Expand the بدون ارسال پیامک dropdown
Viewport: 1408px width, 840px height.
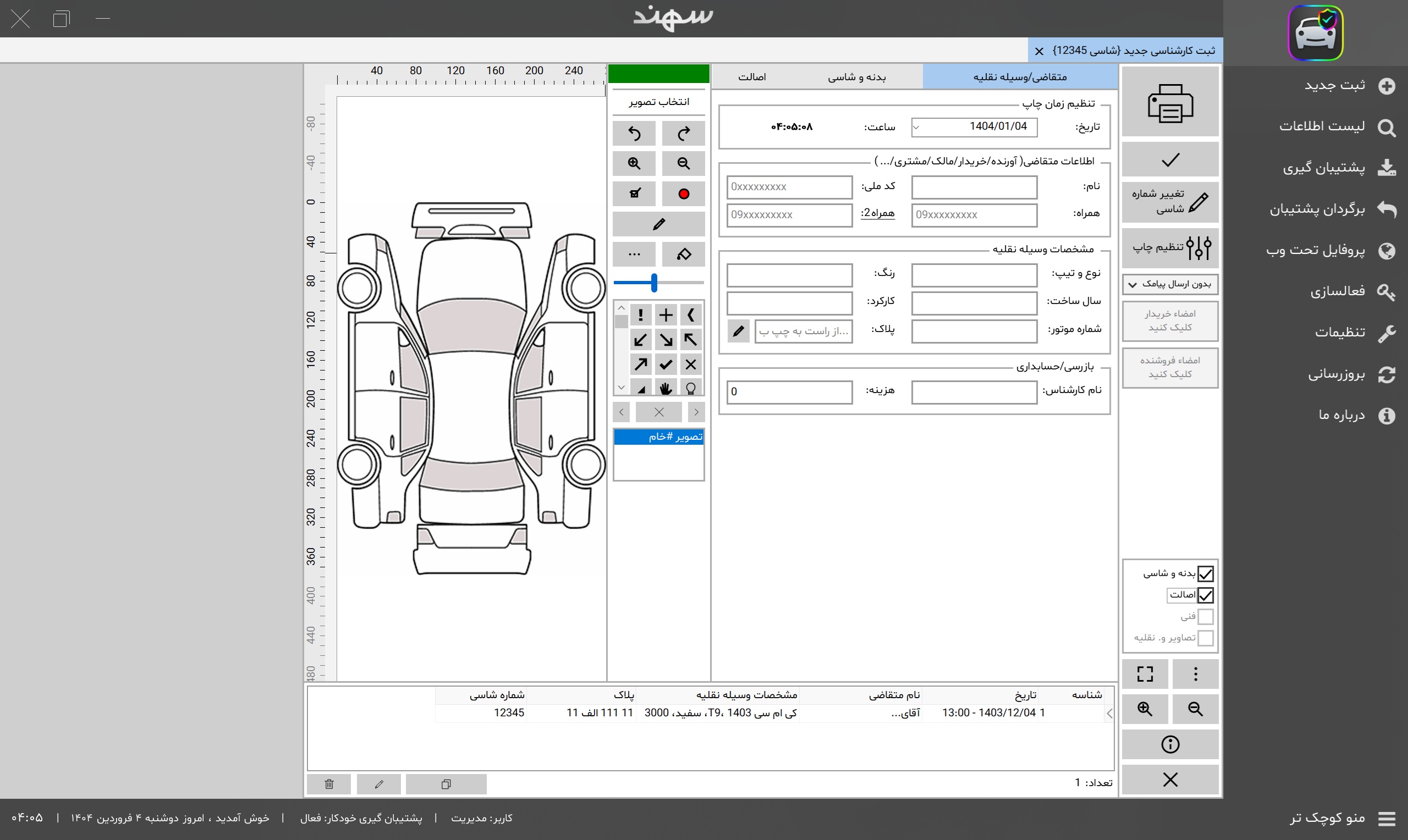[1170, 284]
